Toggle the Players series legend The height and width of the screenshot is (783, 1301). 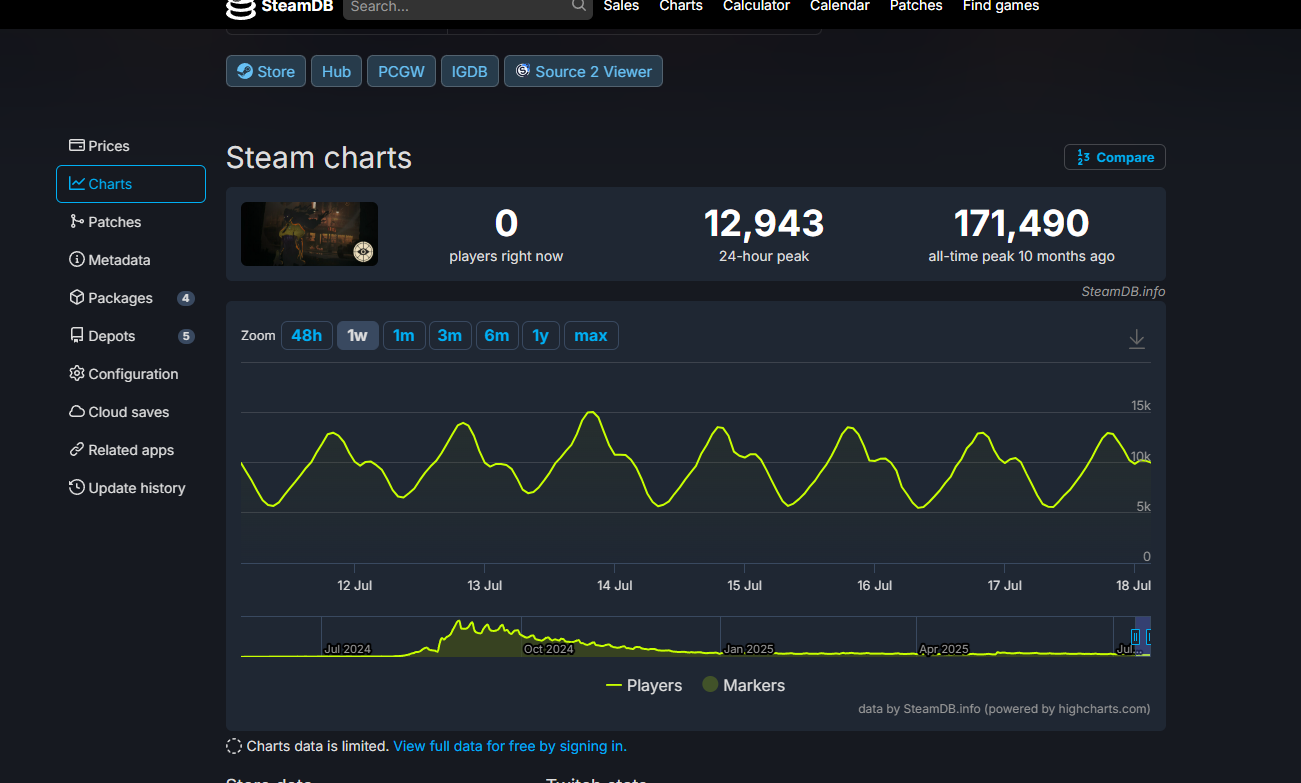[x=644, y=685]
